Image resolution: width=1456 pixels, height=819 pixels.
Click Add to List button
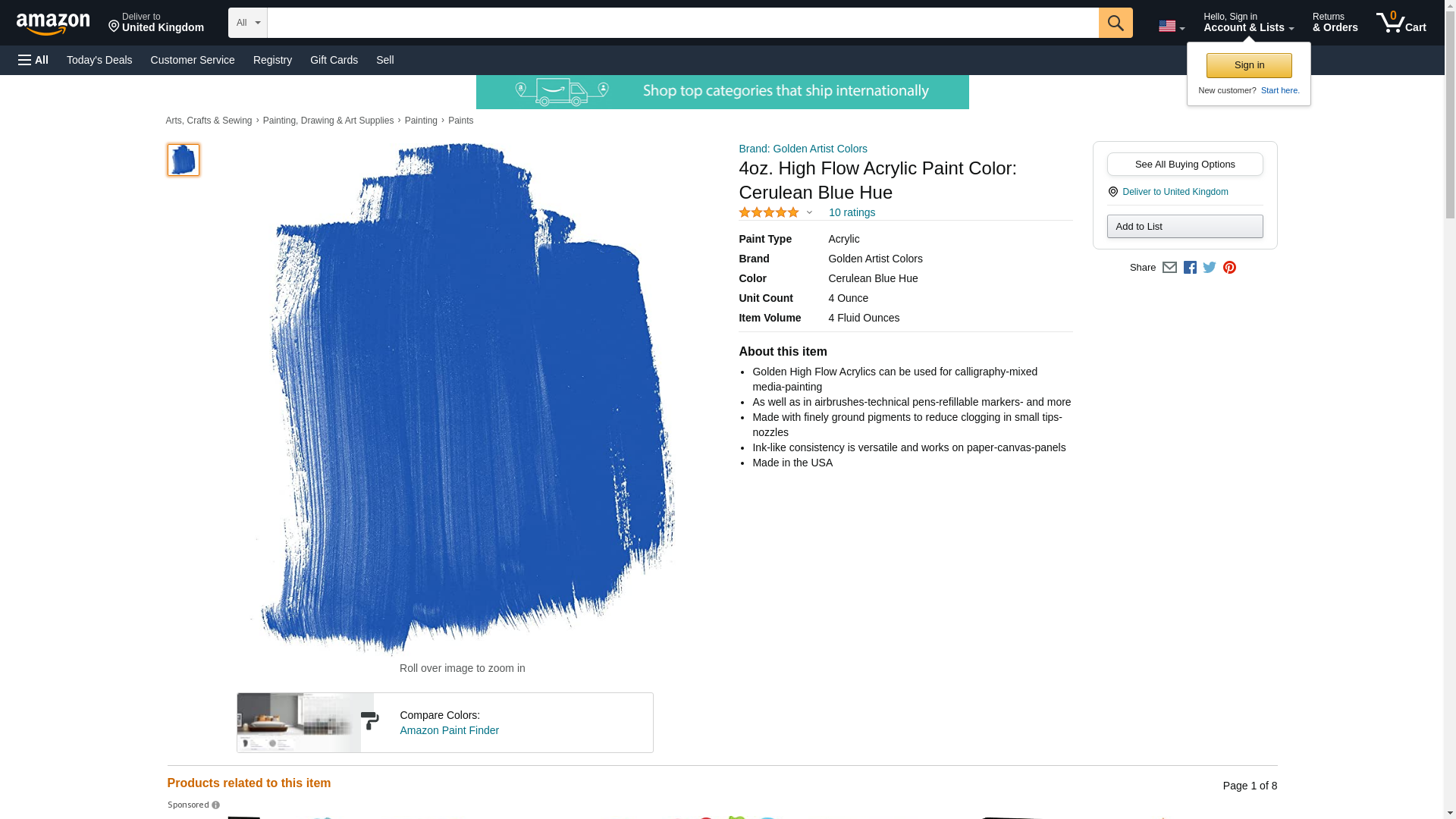1185,227
